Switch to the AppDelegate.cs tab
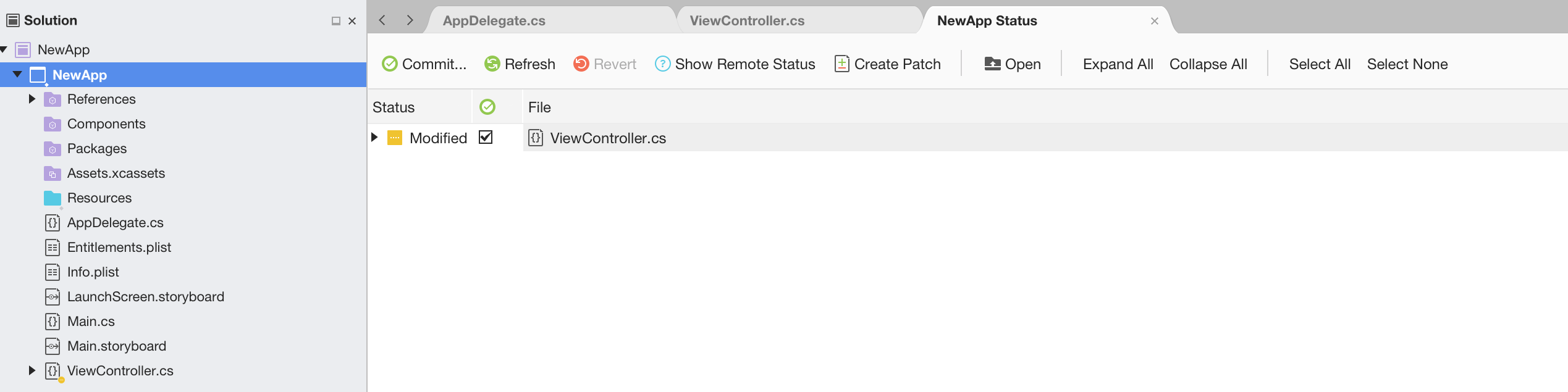This screenshot has width=1568, height=392. point(494,21)
